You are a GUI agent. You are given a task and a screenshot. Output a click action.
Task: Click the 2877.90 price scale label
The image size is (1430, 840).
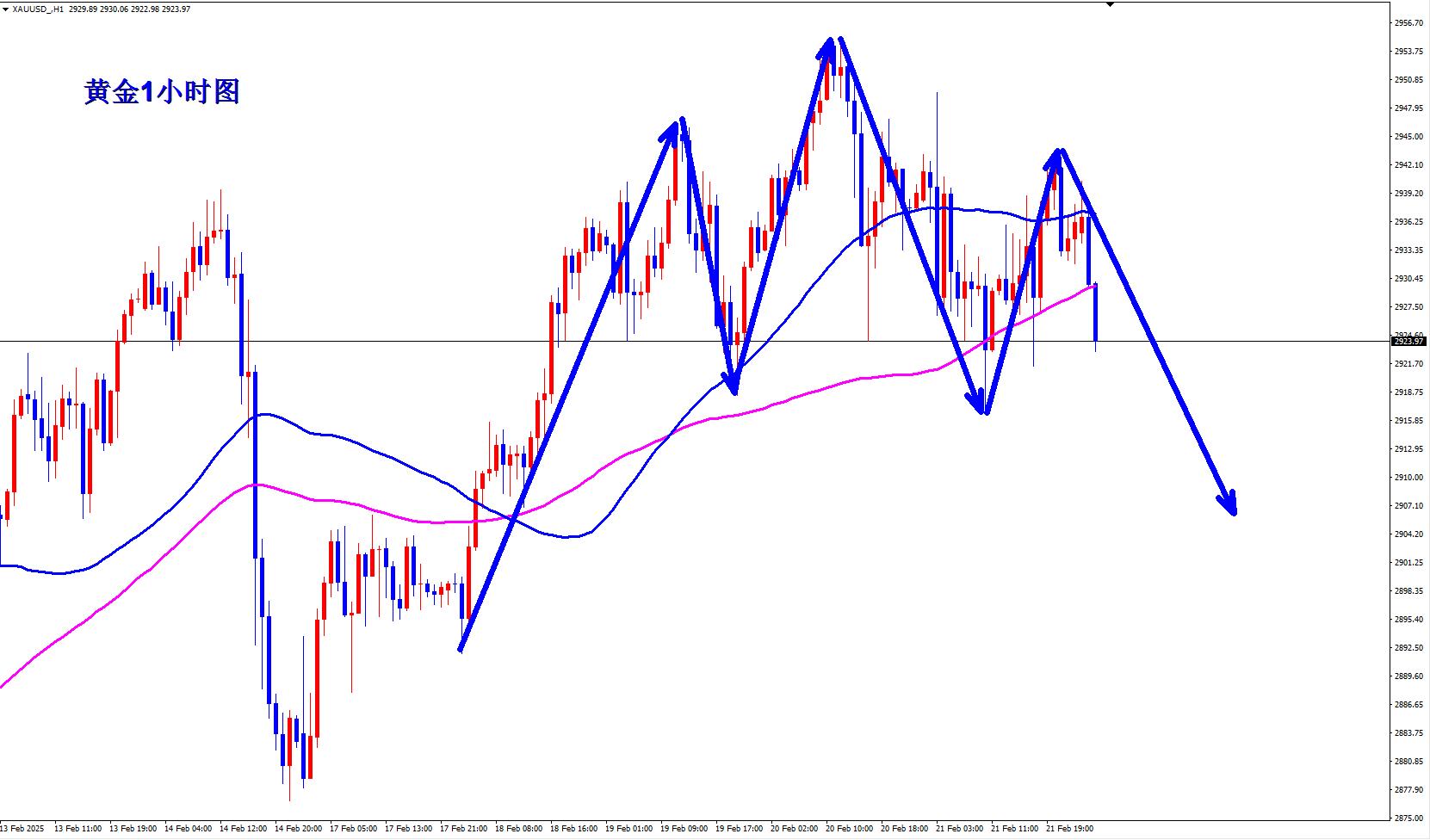1408,790
